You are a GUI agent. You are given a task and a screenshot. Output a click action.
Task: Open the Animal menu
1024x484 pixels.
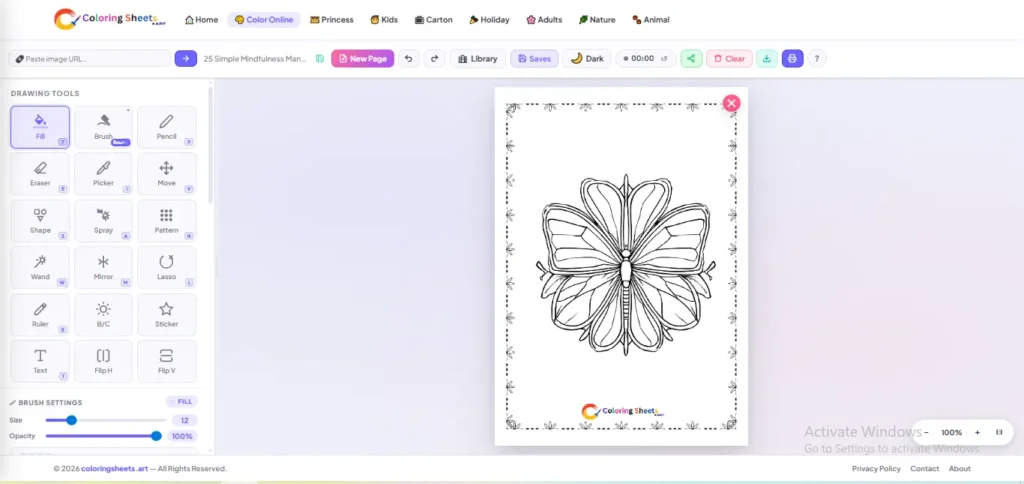point(651,20)
